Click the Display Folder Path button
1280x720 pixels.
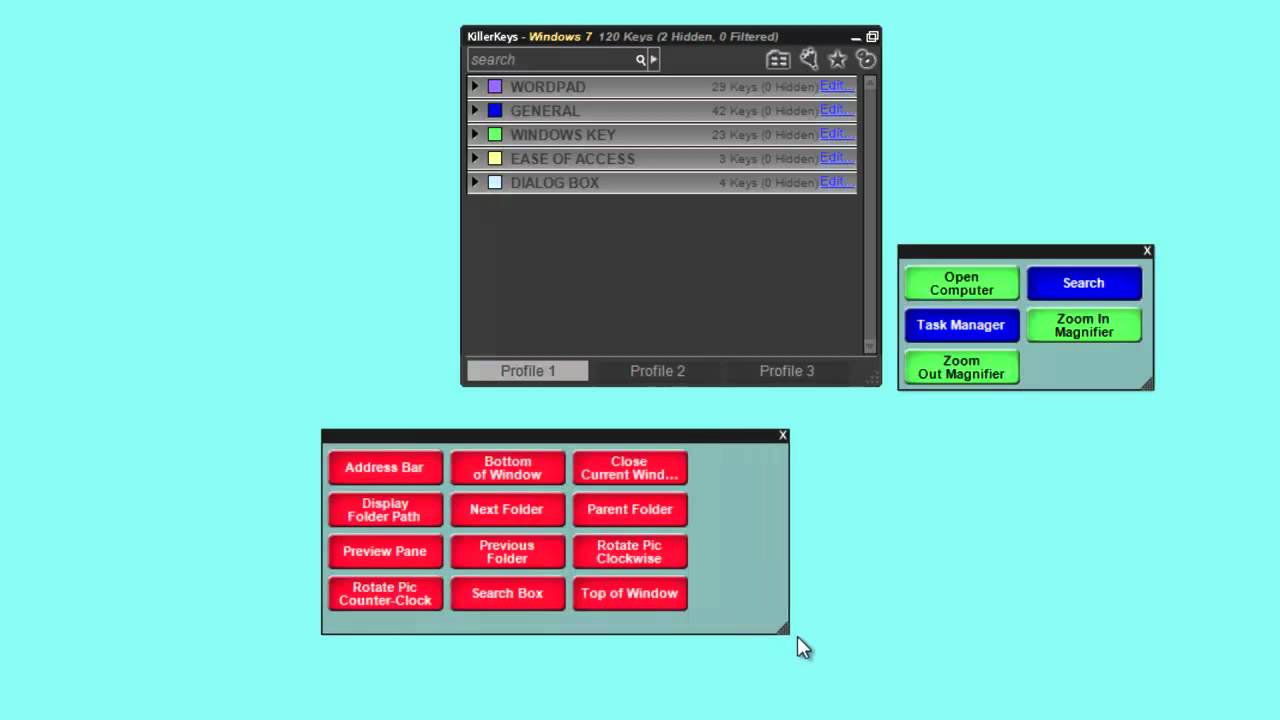pyautogui.click(x=385, y=510)
